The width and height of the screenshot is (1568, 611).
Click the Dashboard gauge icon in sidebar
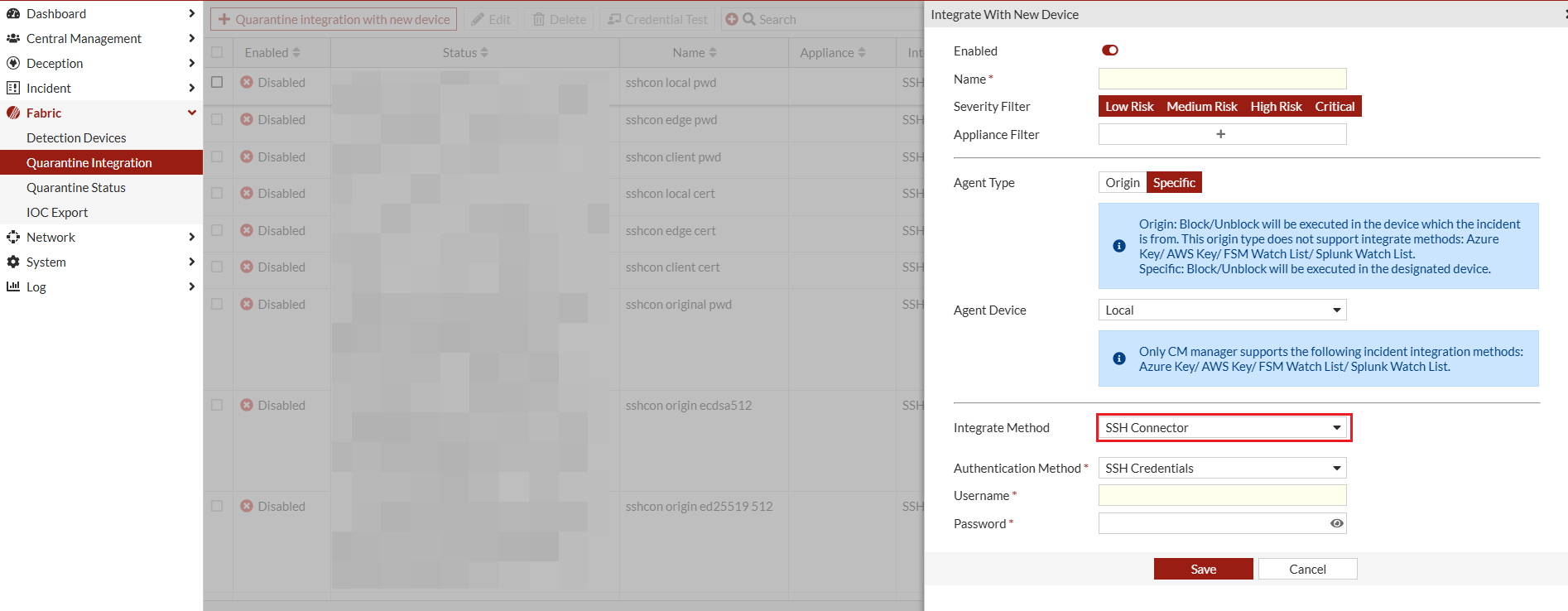13,14
